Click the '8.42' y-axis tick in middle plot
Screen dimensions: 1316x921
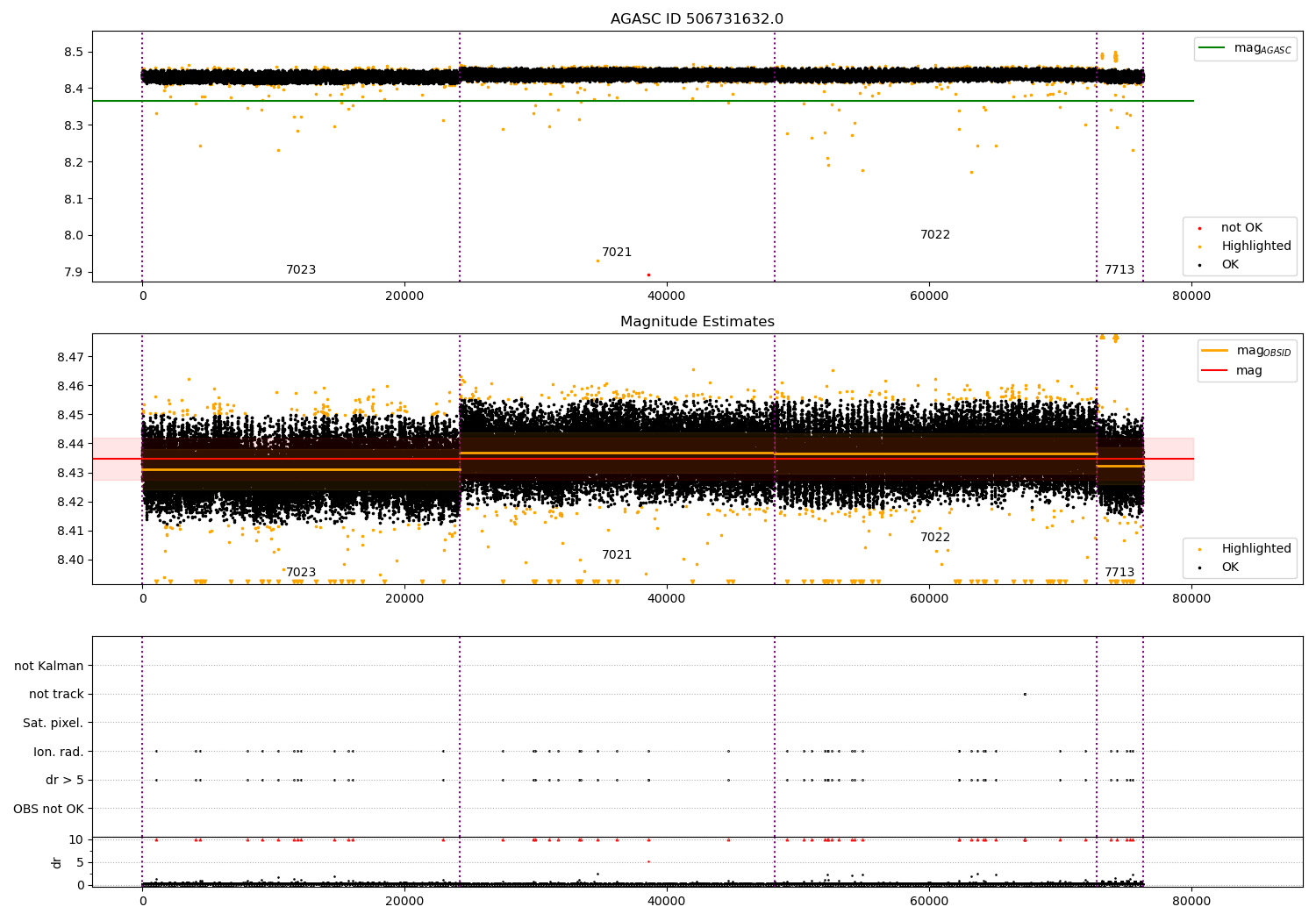pyautogui.click(x=70, y=502)
